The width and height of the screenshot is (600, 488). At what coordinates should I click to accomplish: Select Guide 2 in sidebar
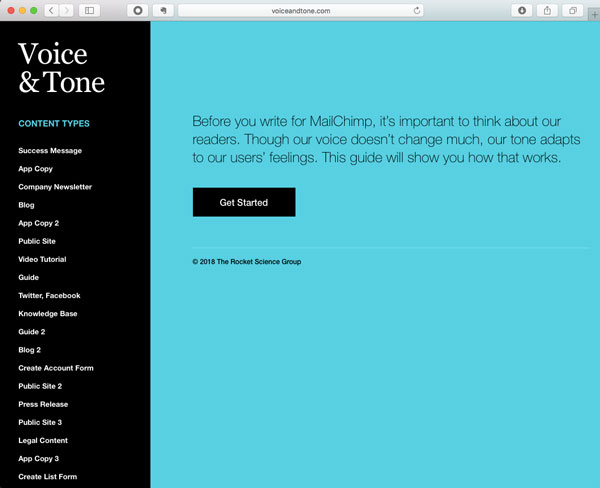[x=32, y=332]
